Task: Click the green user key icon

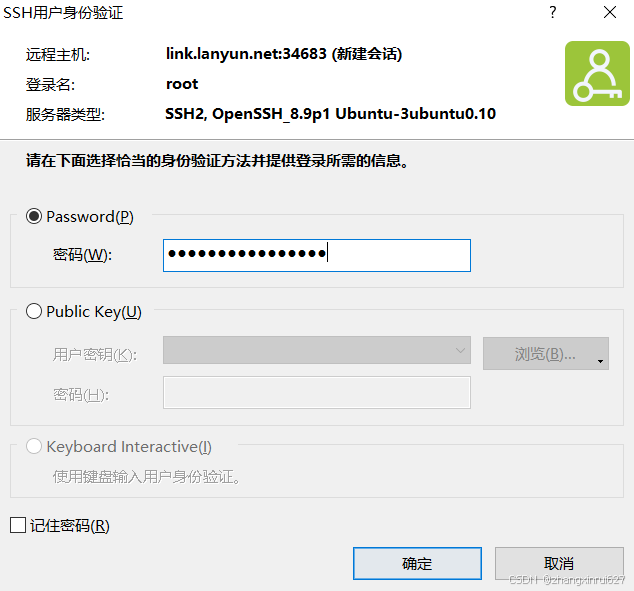Action: point(597,74)
